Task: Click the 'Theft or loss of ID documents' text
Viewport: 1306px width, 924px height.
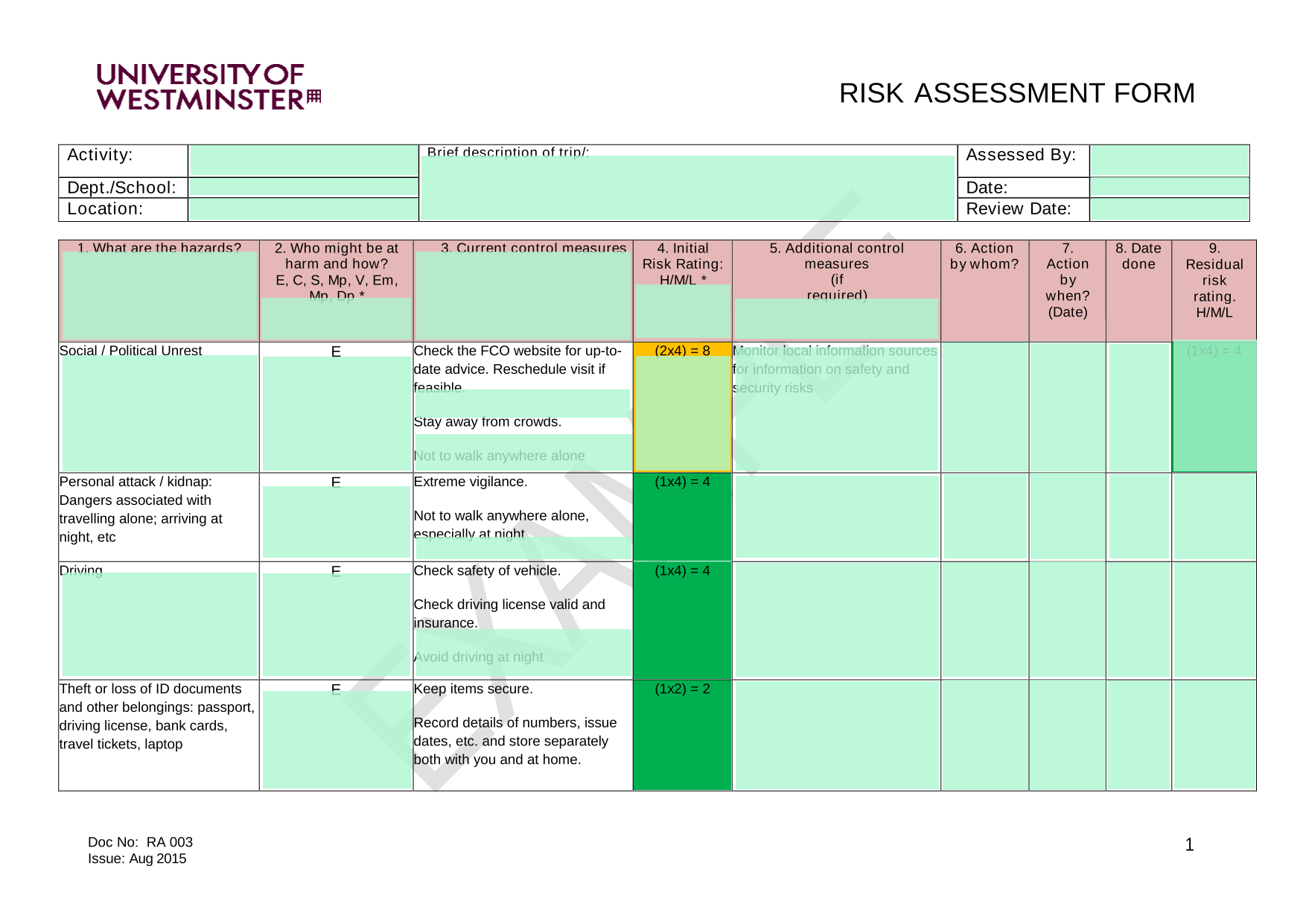Action: coord(156,716)
